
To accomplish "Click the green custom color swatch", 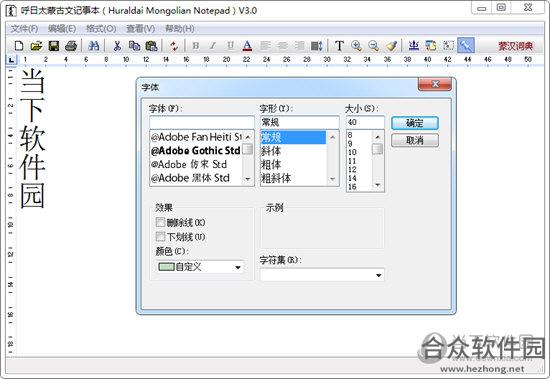I will click(166, 267).
